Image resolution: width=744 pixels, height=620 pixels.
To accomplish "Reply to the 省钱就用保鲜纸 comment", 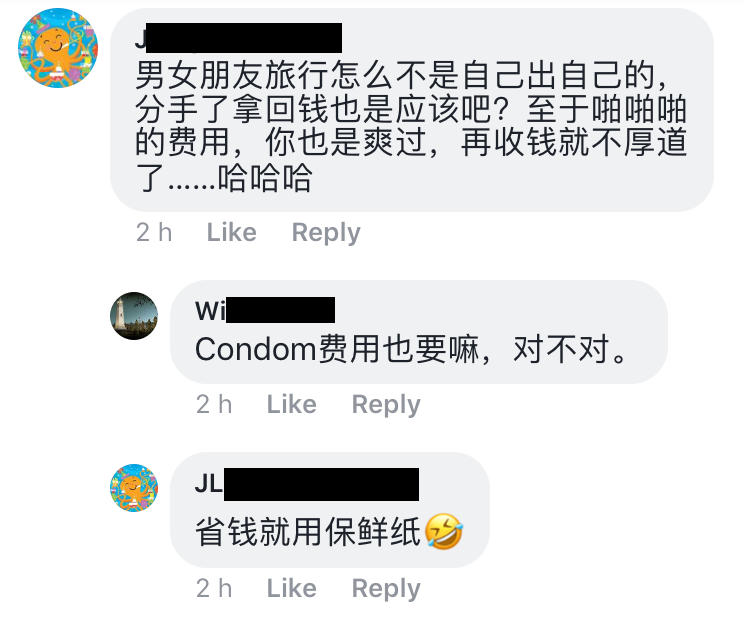I will point(386,589).
